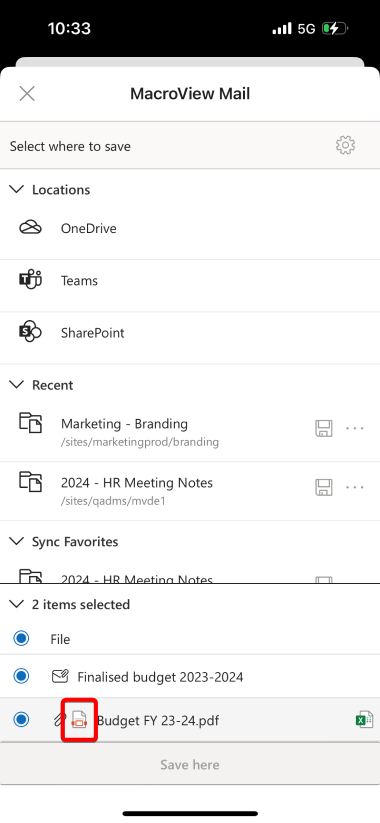Collapse the Recent section chevron

point(17,385)
